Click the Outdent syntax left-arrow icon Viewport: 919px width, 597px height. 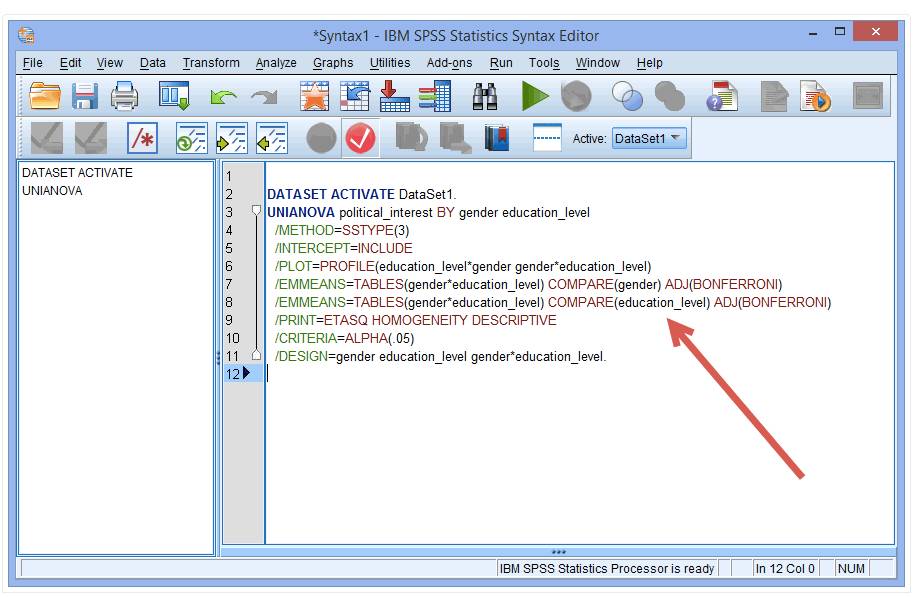(x=272, y=138)
